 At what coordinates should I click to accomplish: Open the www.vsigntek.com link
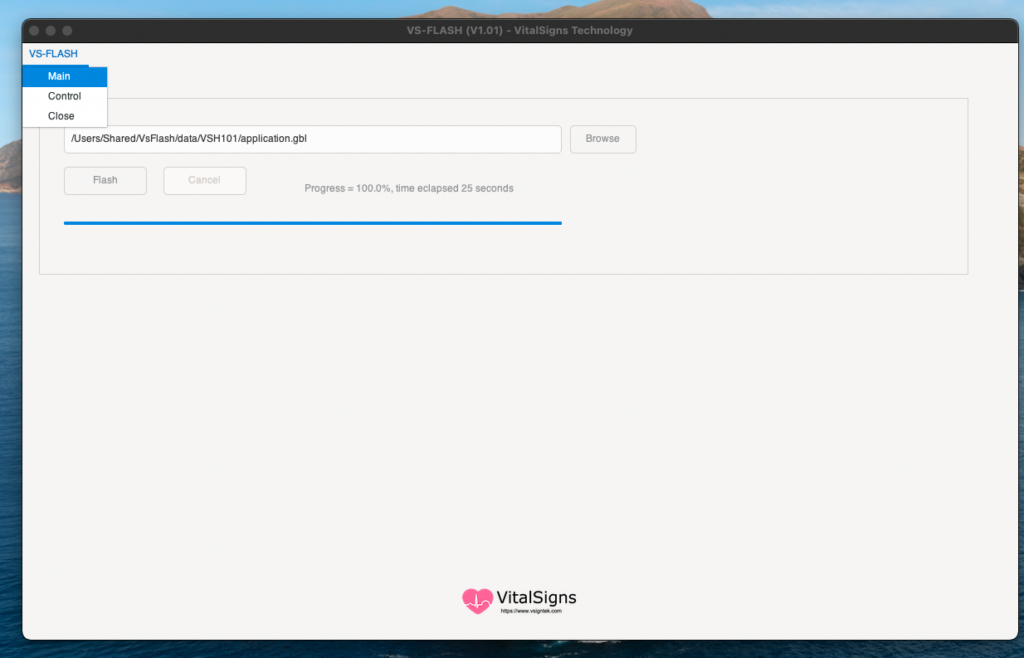[531, 612]
